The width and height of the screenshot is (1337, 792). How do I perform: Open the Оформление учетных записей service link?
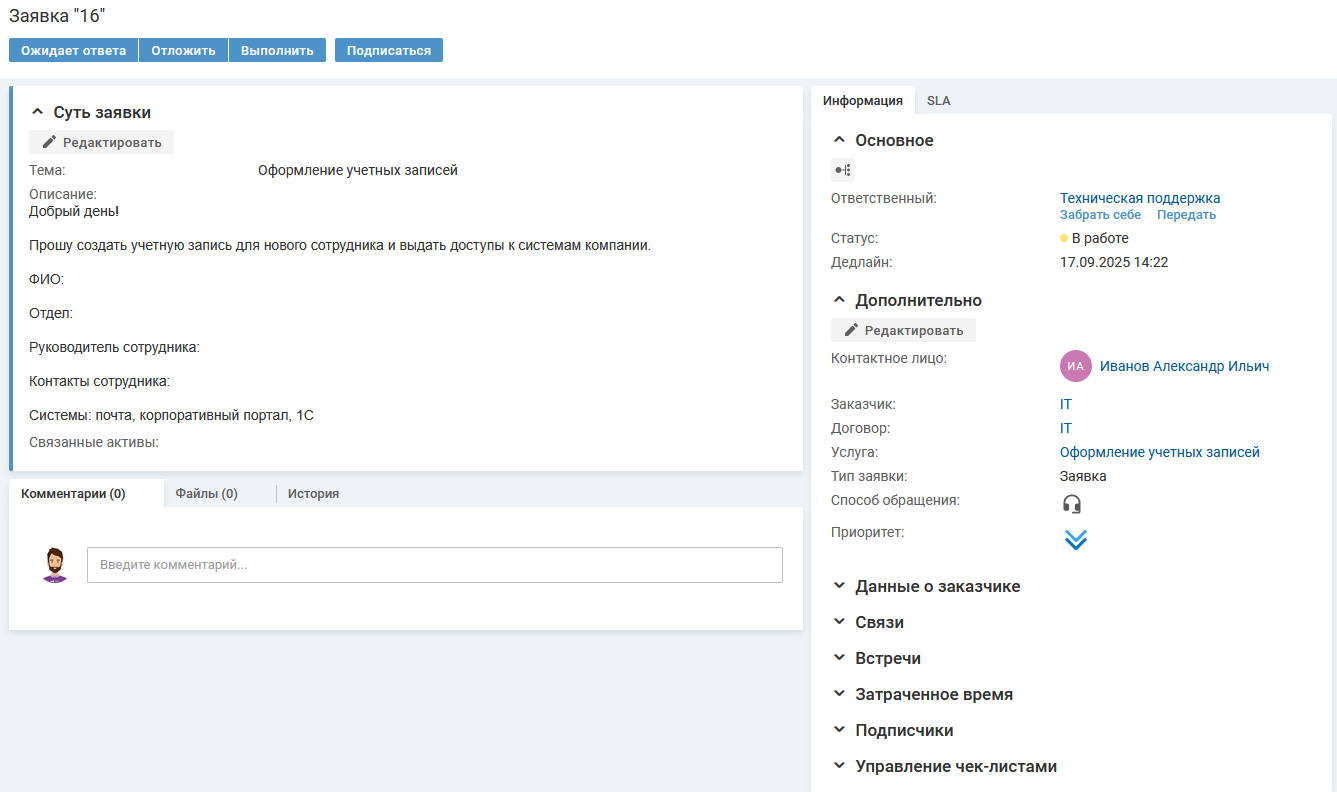tap(1159, 452)
